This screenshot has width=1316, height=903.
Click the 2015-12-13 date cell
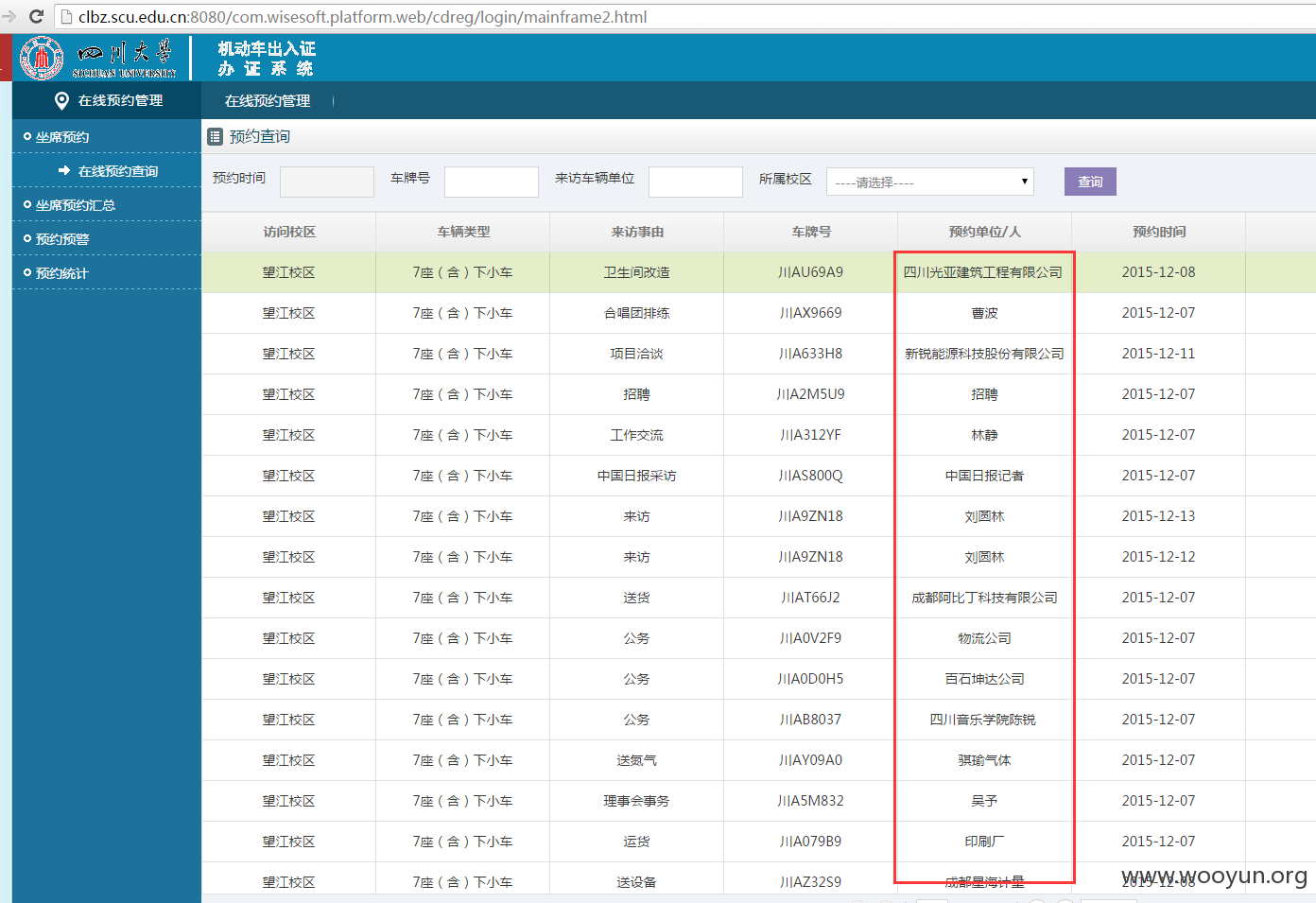(x=1159, y=516)
